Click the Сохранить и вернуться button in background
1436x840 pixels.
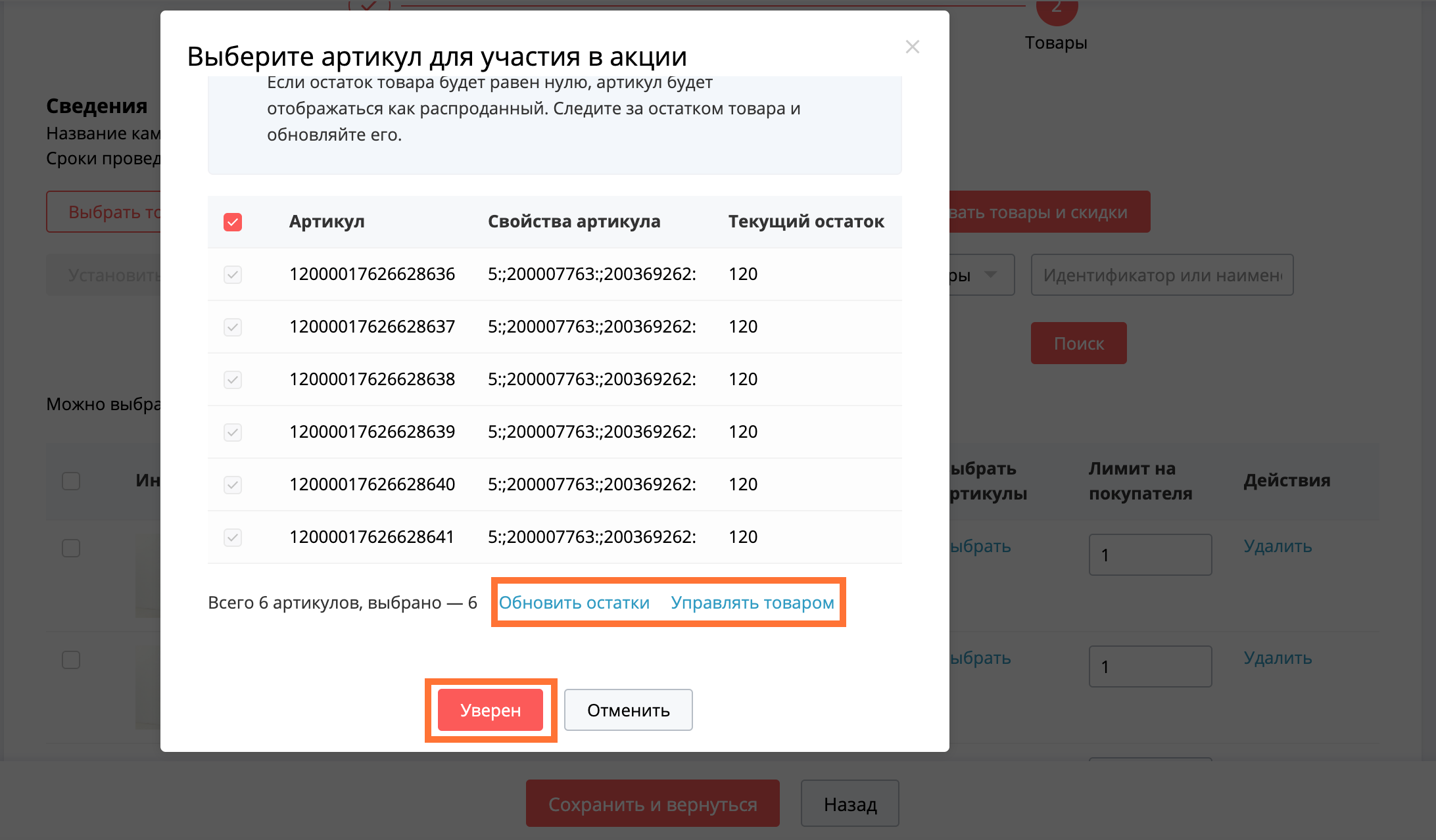coord(652,803)
